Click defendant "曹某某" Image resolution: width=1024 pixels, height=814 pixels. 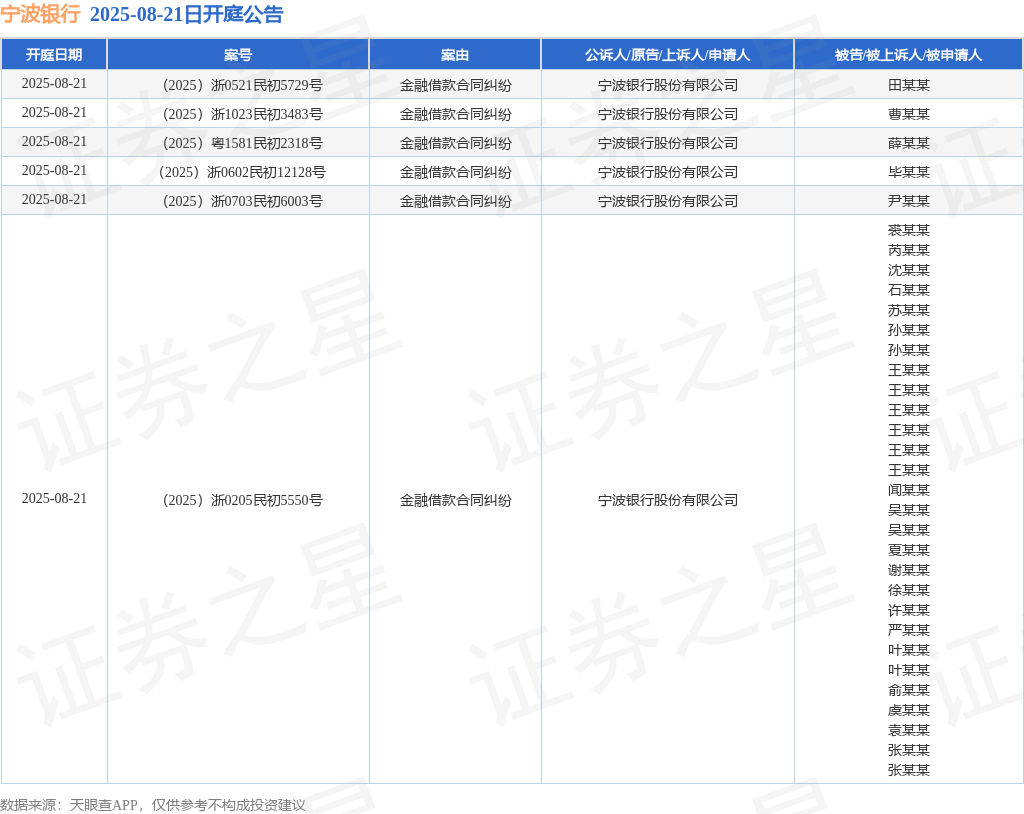[908, 114]
